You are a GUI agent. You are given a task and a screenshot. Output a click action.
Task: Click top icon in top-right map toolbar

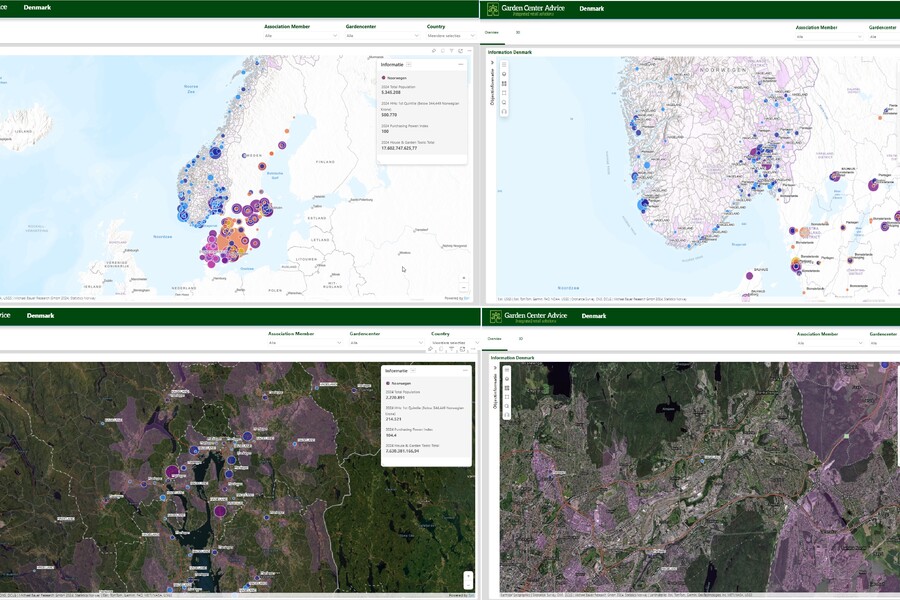(x=504, y=64)
